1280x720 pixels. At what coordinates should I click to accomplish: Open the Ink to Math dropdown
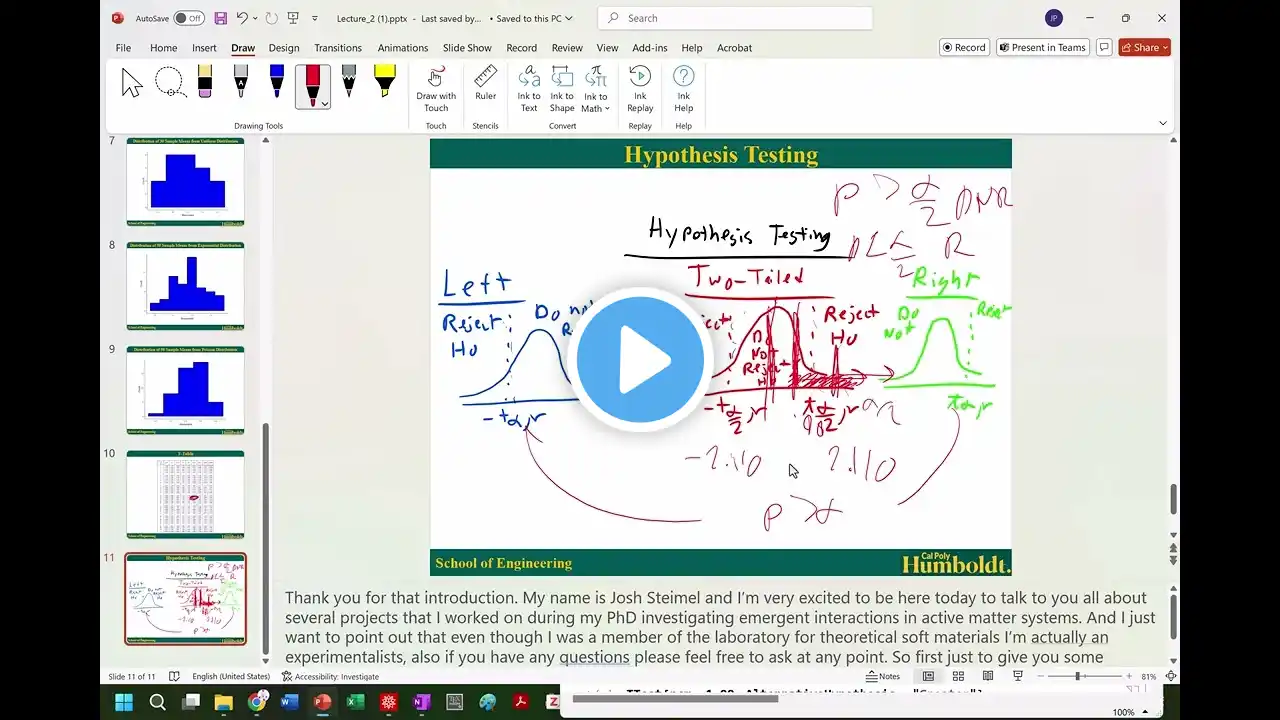pos(596,90)
